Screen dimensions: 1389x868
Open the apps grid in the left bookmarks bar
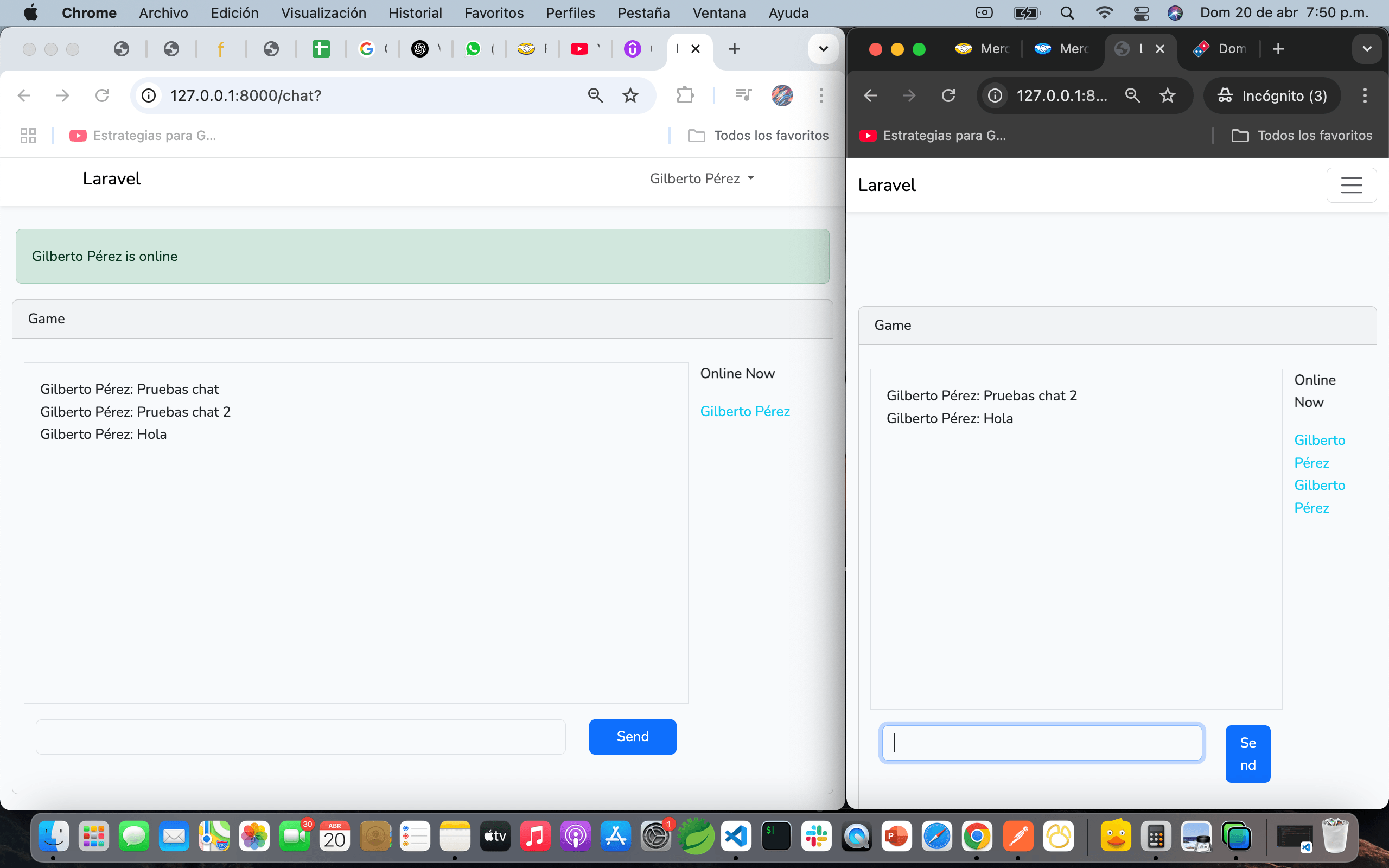pyautogui.click(x=28, y=136)
